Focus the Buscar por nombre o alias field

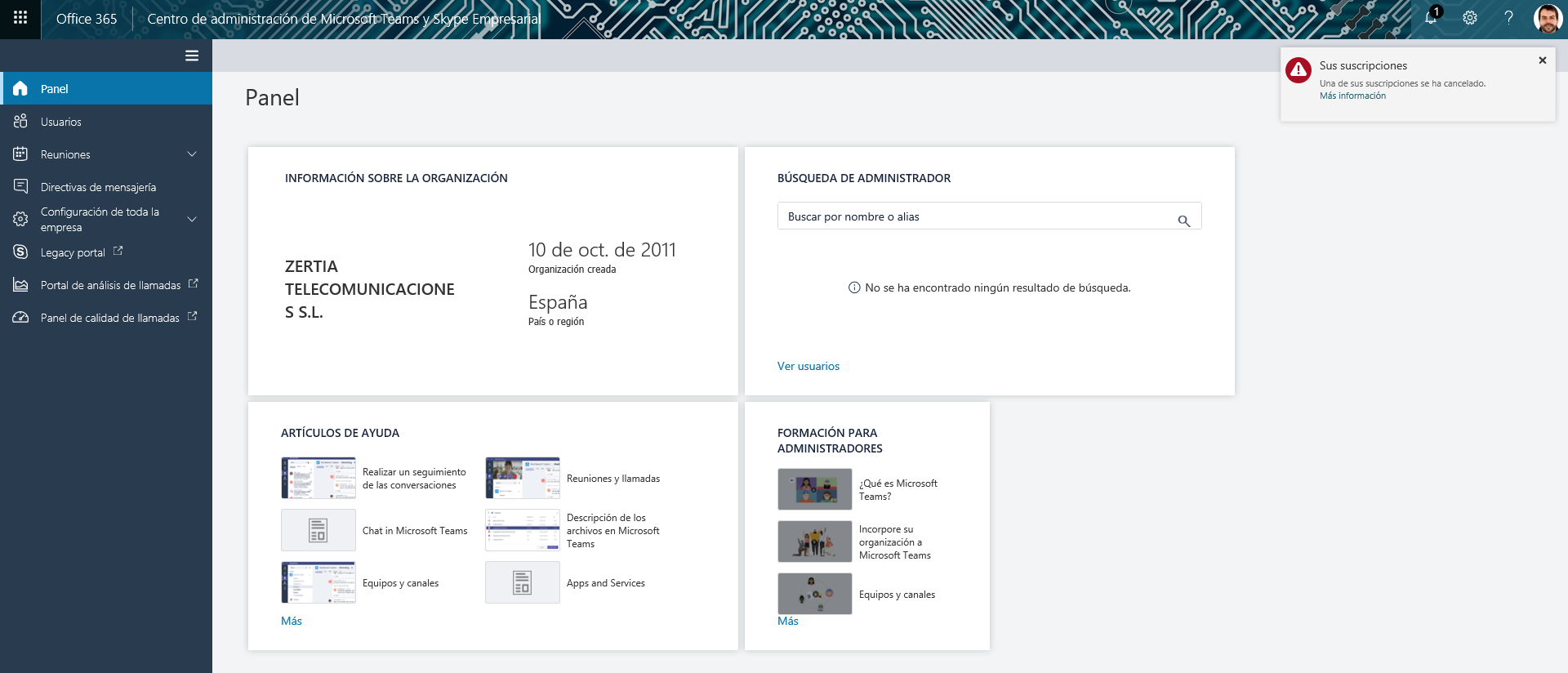[976, 216]
